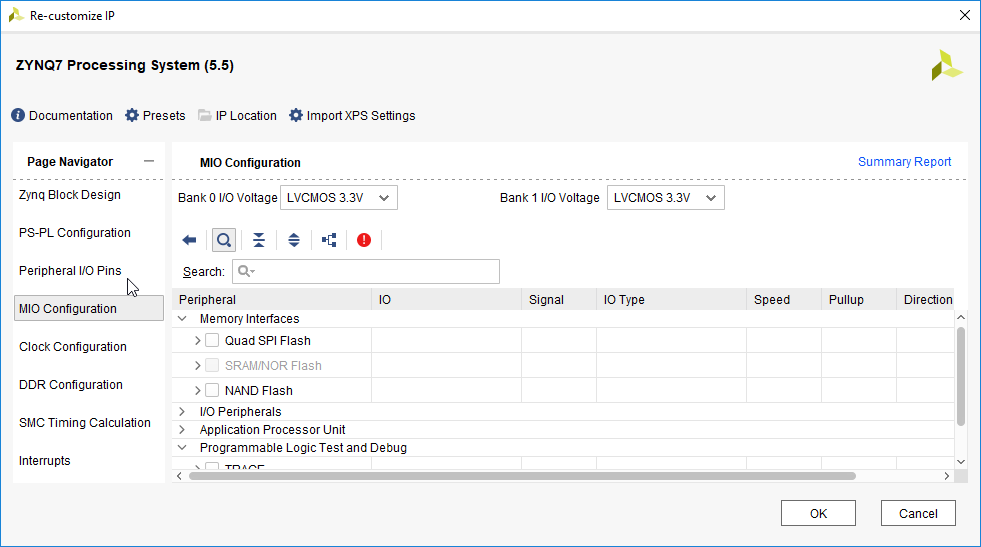Open Bank 0 I/O Voltage dropdown
Image resolution: width=981 pixels, height=547 pixels.
pos(338,198)
